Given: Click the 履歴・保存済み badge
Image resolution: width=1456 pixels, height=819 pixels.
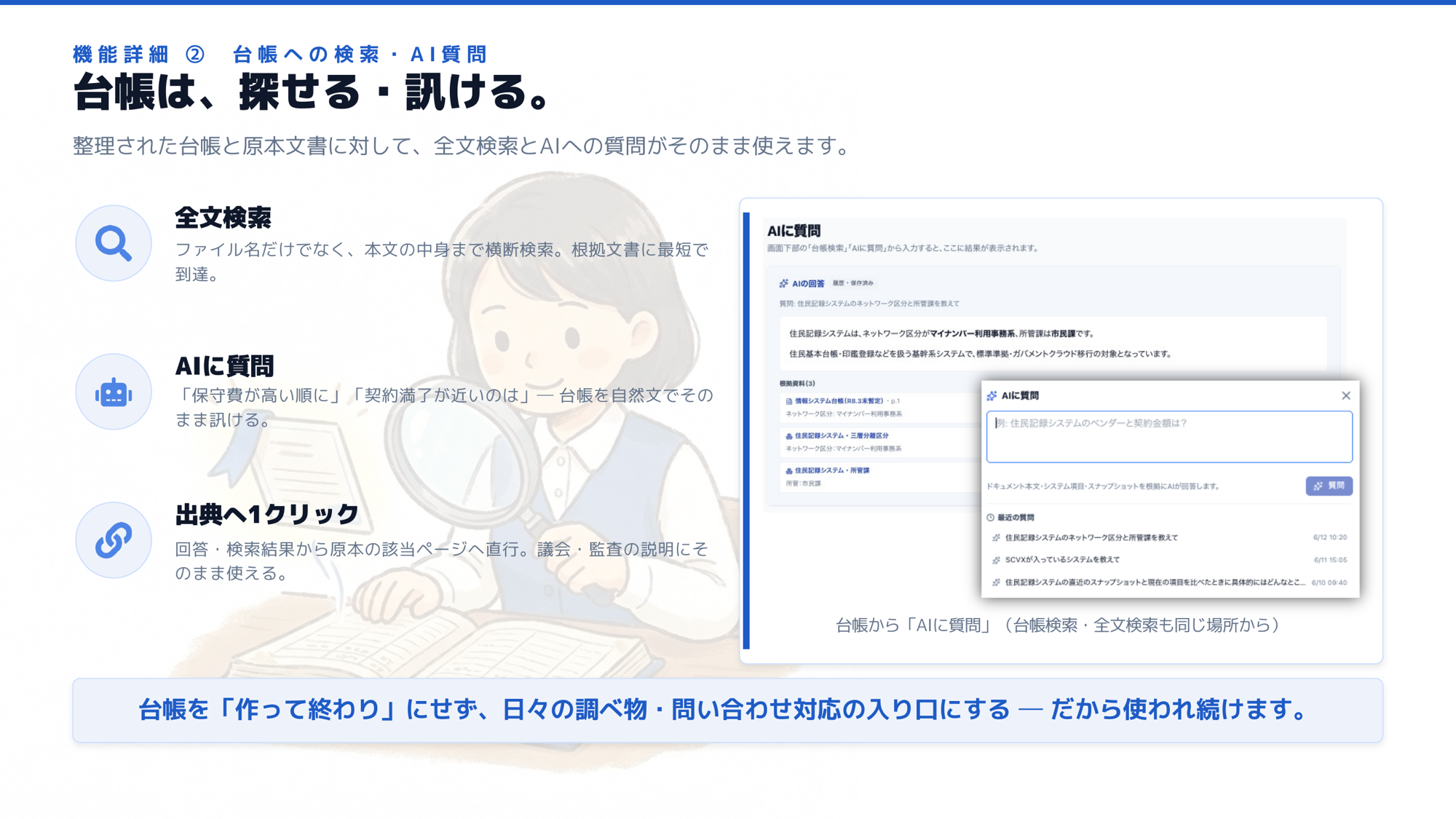Looking at the screenshot, I should click(852, 283).
